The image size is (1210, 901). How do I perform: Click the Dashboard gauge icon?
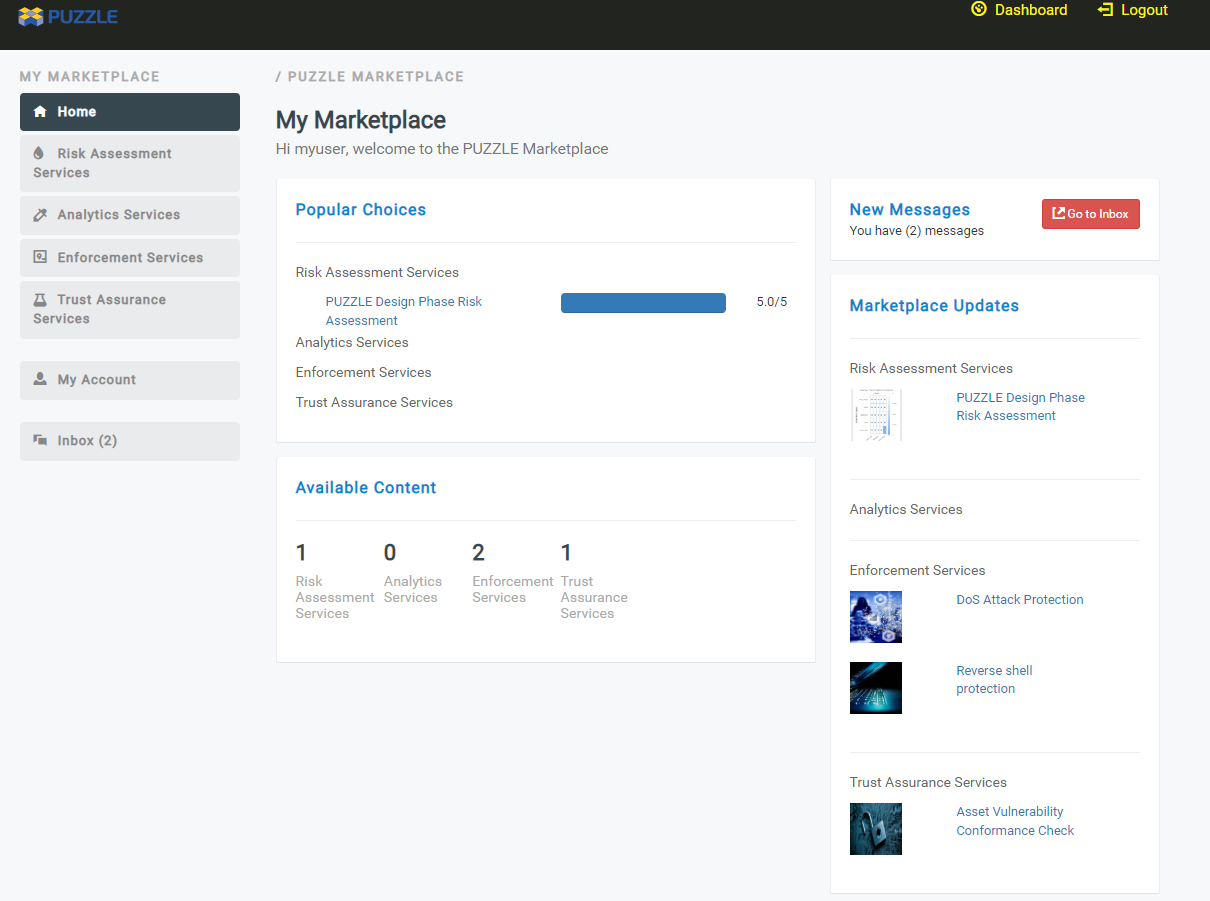[x=979, y=9]
